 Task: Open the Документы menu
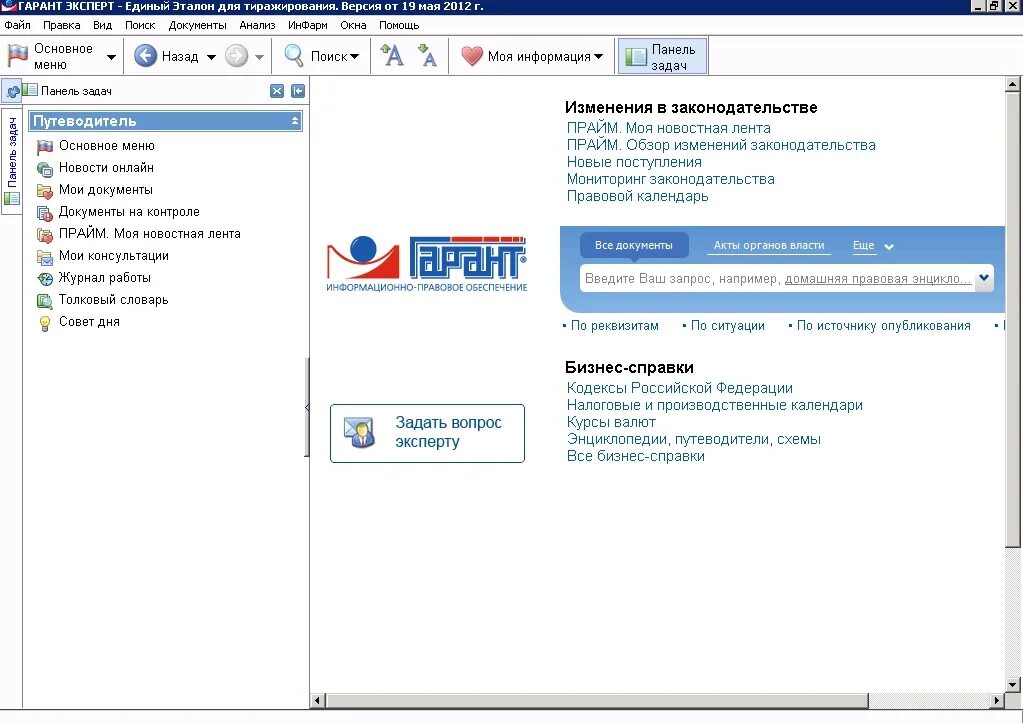tap(197, 25)
